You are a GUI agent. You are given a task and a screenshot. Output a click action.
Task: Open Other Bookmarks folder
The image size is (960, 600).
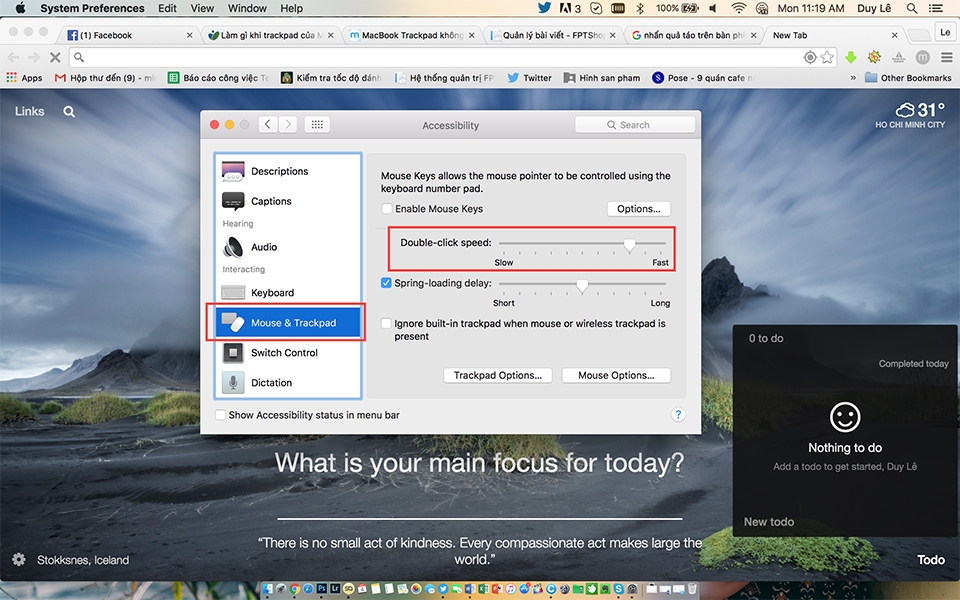pos(909,78)
